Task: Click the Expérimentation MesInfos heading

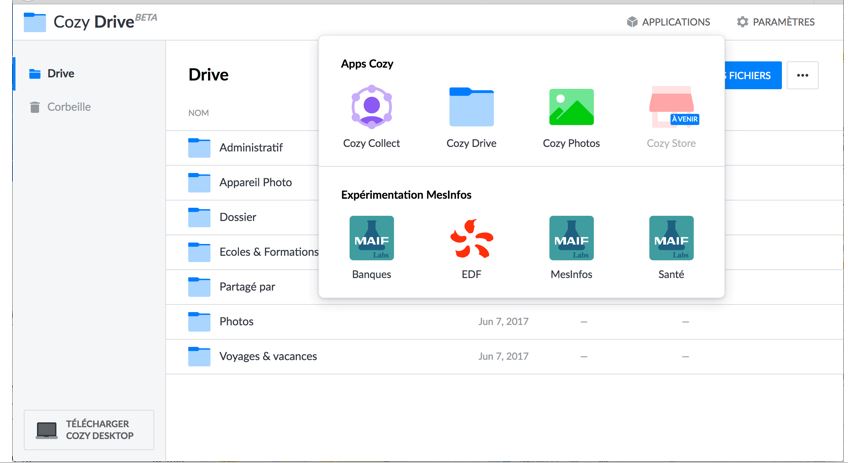Action: pos(406,195)
